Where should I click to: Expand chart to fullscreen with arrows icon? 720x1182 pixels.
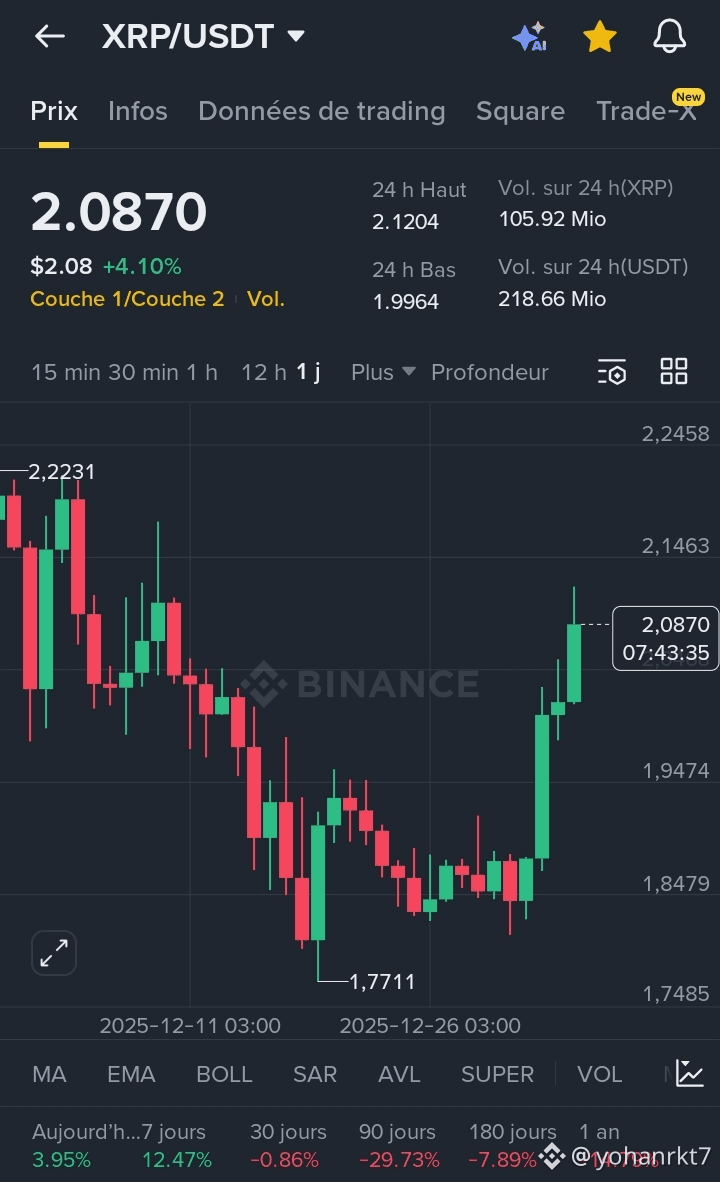pos(54,953)
